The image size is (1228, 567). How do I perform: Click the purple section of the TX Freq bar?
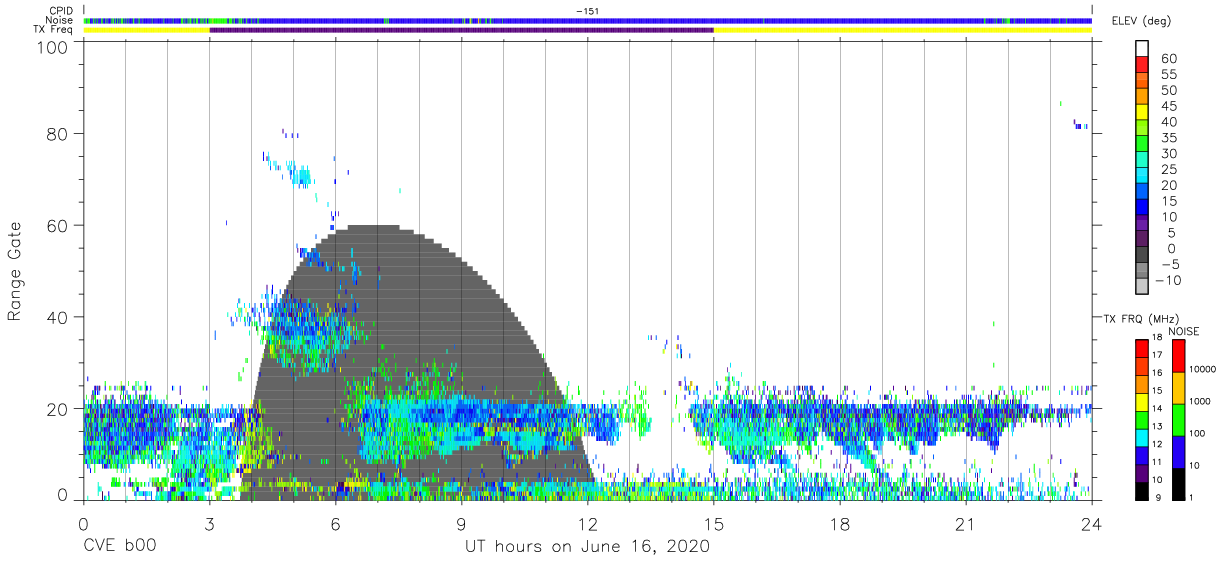(x=461, y=30)
